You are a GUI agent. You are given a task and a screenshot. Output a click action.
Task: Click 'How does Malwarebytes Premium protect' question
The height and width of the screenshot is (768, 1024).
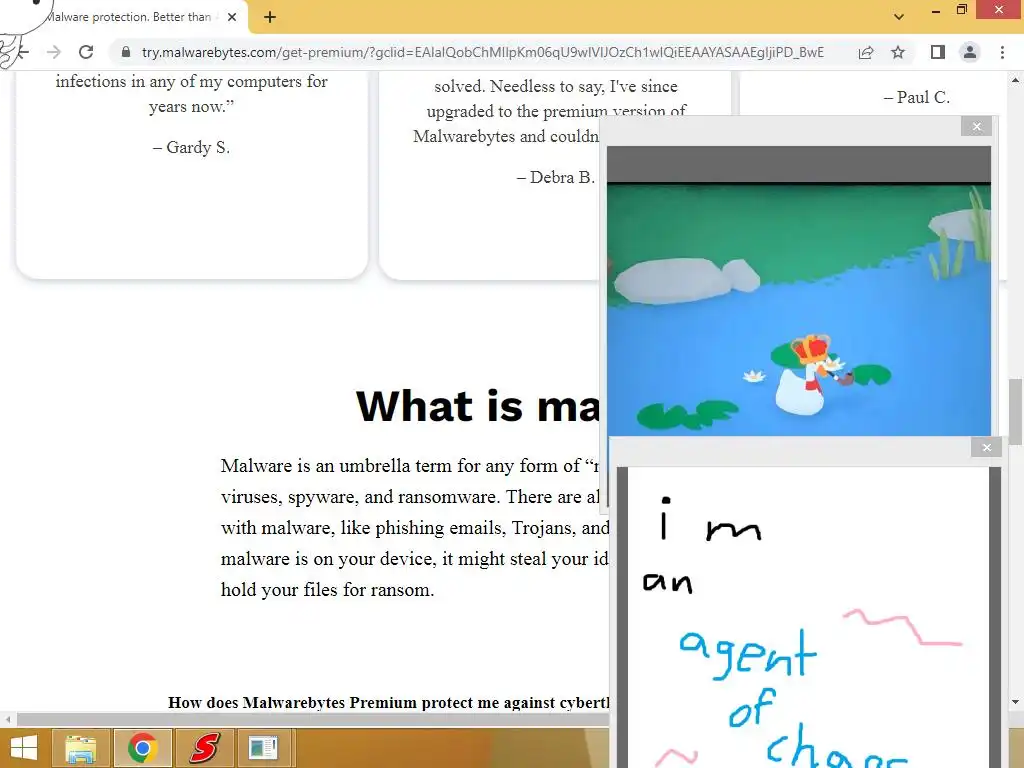388,703
